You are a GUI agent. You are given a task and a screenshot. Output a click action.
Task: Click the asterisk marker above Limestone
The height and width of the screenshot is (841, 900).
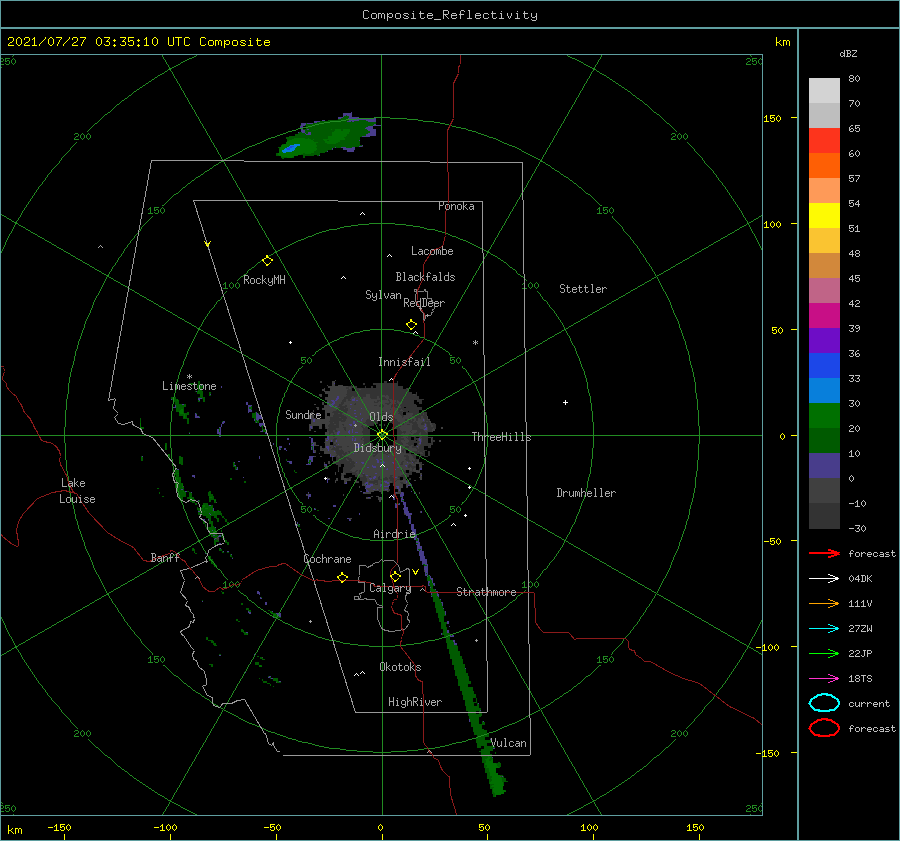coord(189,377)
